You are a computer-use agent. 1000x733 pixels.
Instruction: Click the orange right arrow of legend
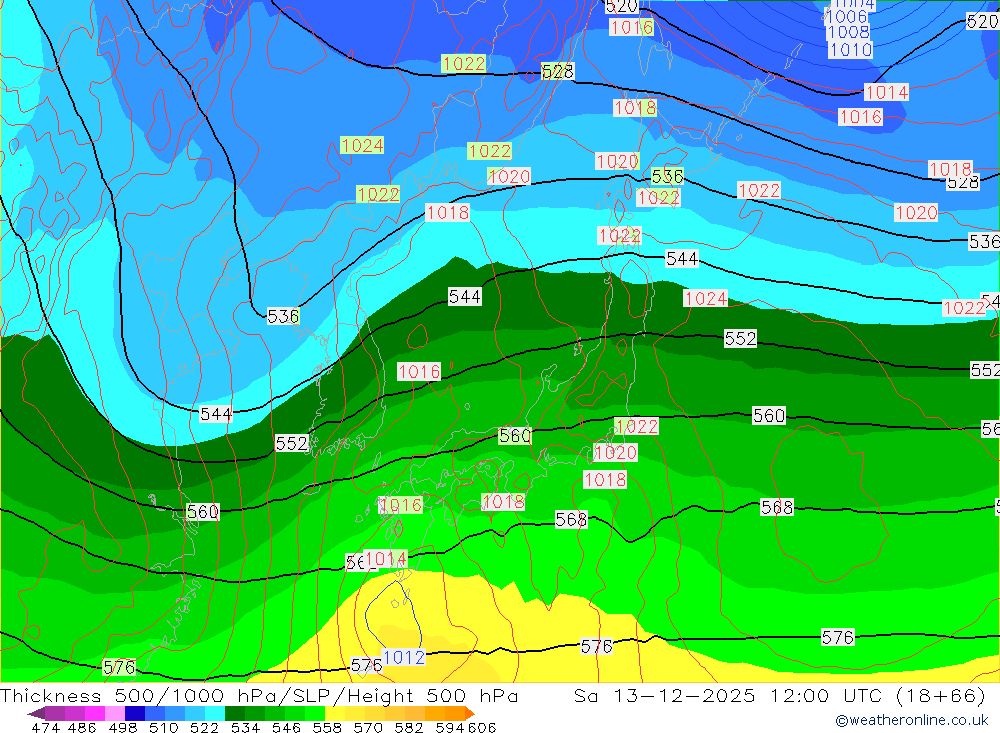click(470, 713)
